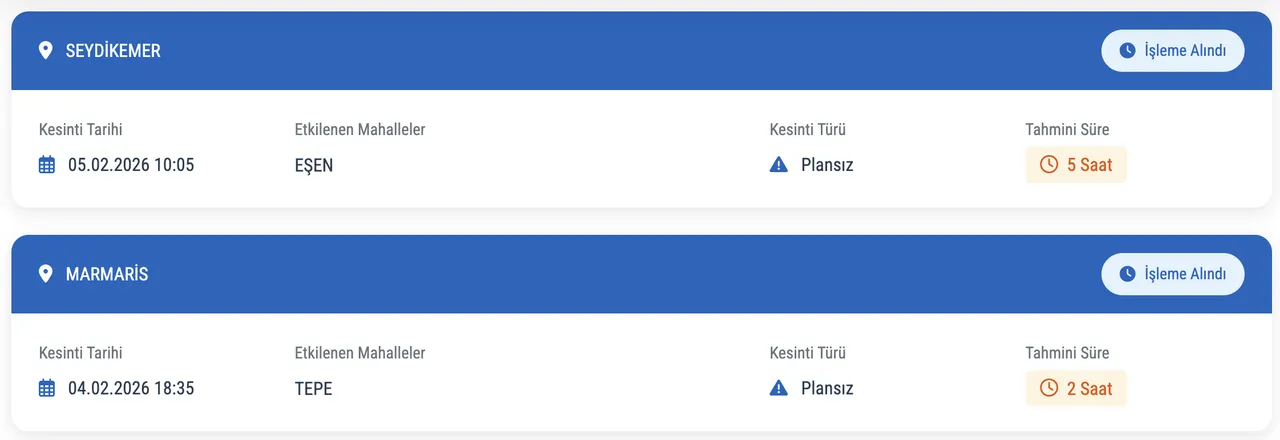Click the EŞEN neighborhood name
Screen dimensions: 1280x440
click(314, 166)
